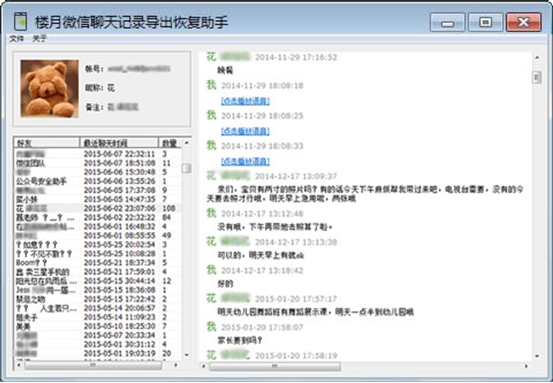Click the timestamp 2014-12-17 13:09:37
Image resolution: width=553 pixels, height=383 pixels.
click(296, 176)
